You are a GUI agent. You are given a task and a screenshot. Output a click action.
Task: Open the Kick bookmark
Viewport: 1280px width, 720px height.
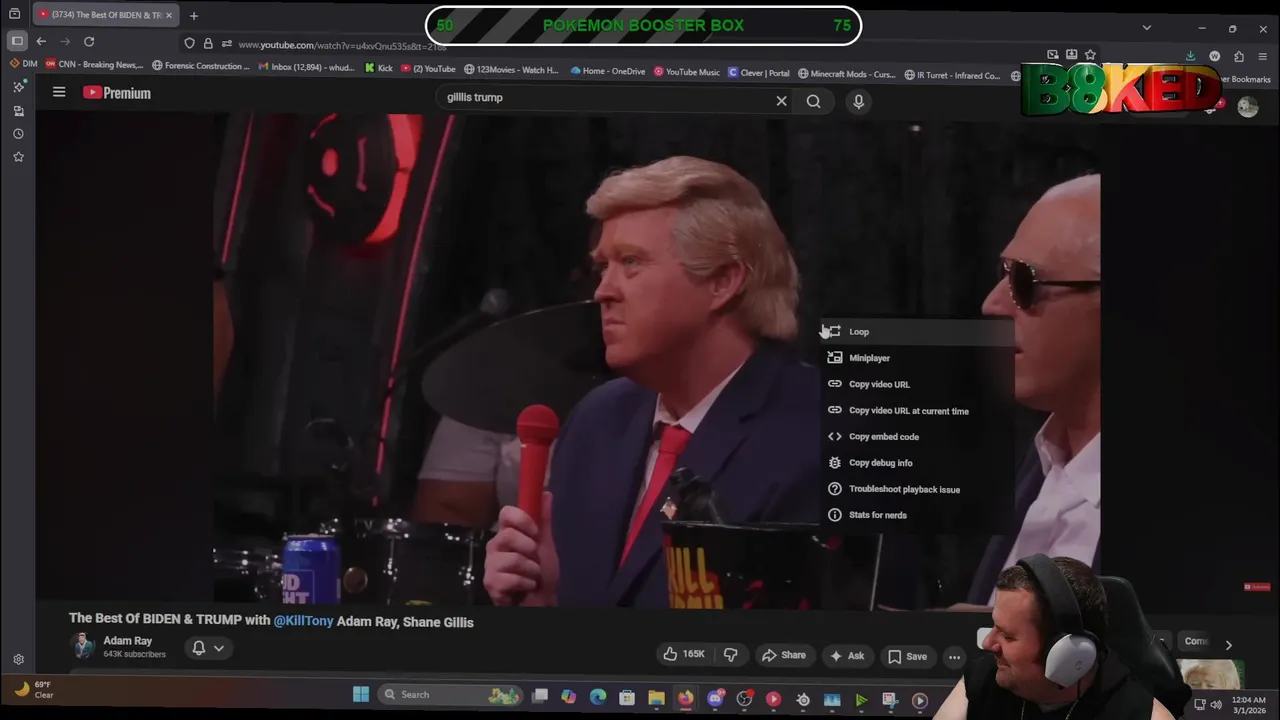click(x=378, y=69)
